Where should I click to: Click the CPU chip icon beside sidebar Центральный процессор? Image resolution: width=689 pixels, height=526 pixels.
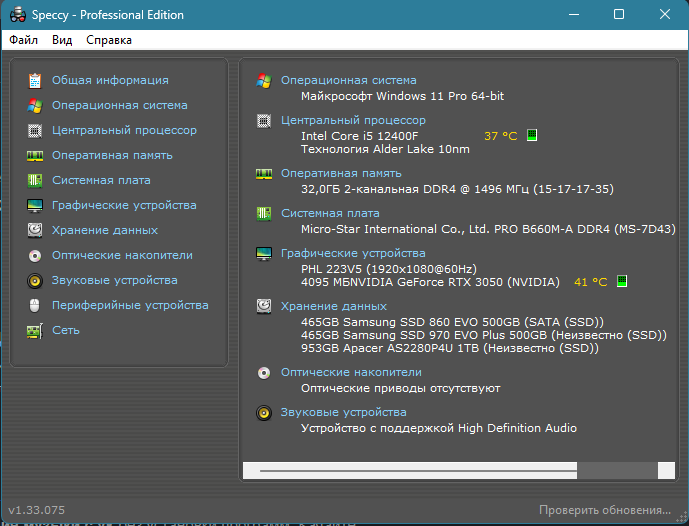(x=35, y=131)
